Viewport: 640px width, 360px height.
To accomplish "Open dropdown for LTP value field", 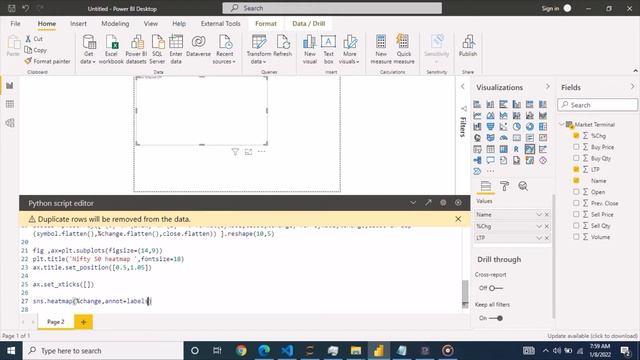I will (539, 238).
